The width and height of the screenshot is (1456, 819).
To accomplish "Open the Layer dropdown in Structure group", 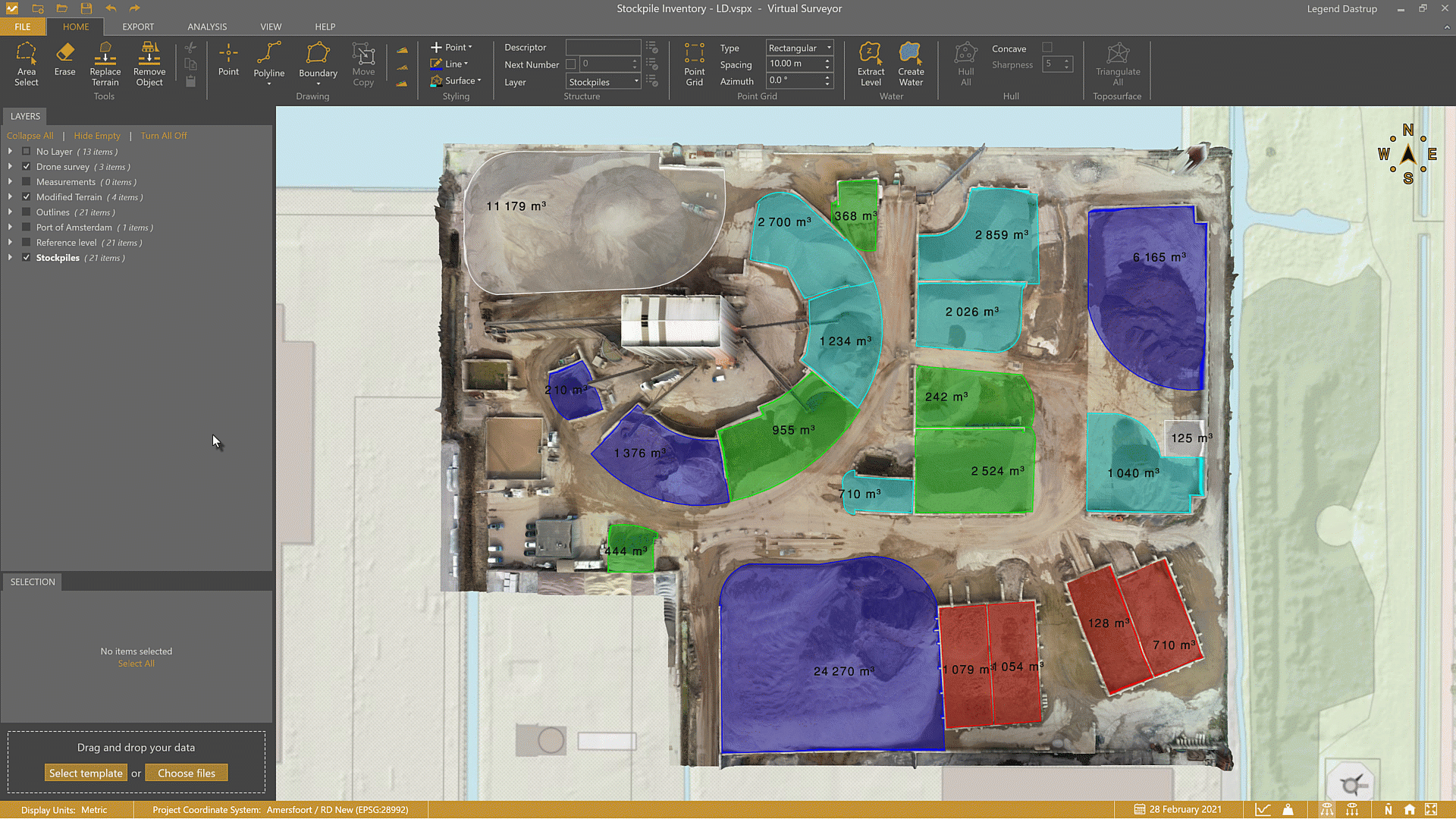I will point(602,81).
